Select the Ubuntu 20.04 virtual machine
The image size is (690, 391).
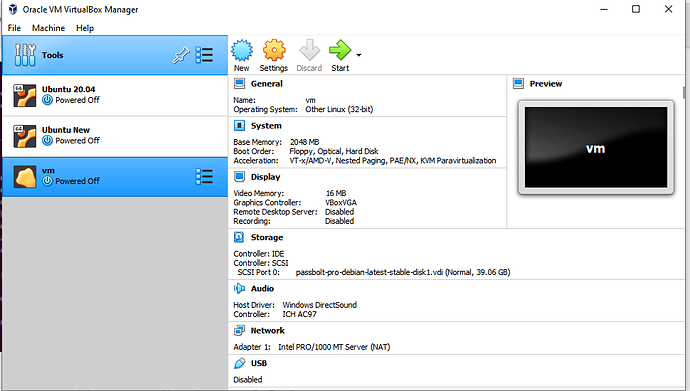(115, 95)
